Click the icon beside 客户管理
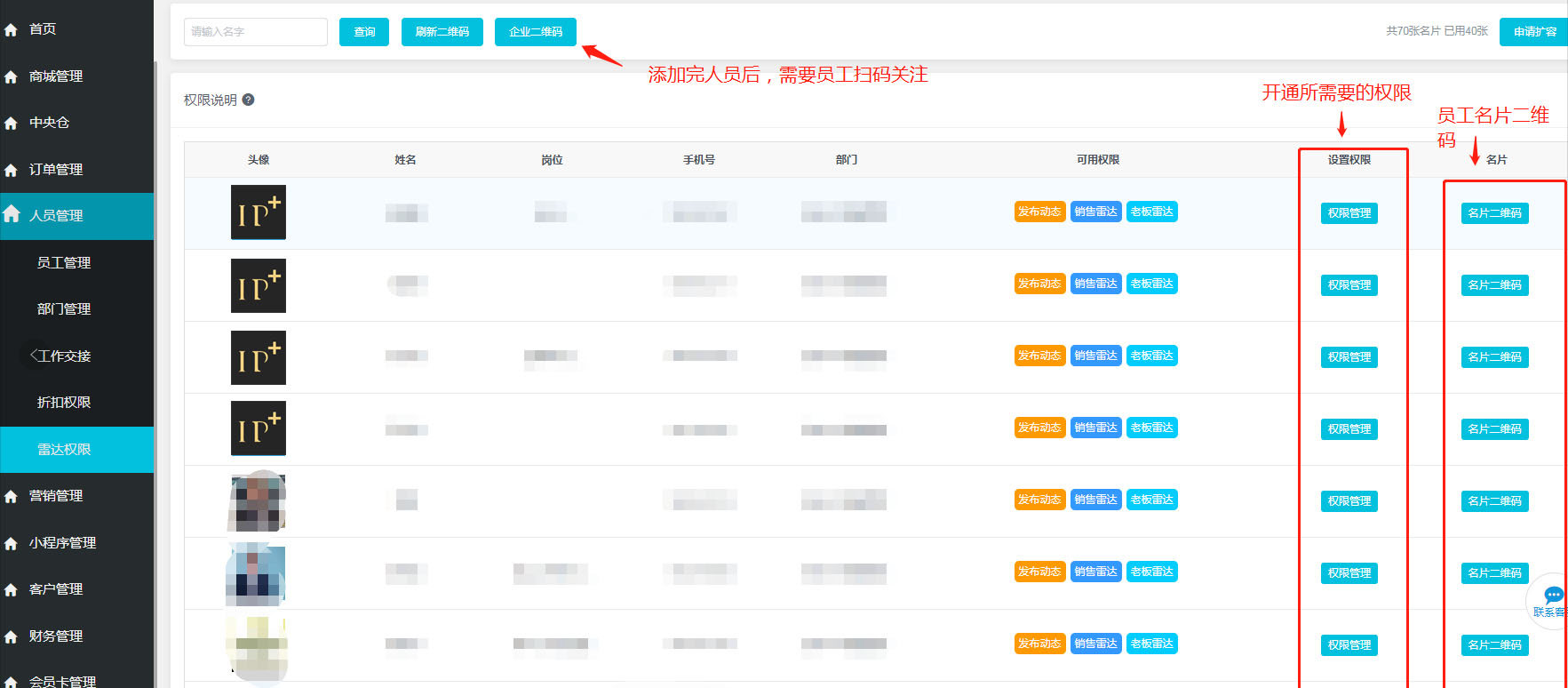Screen dimensions: 1568x688 [12, 590]
